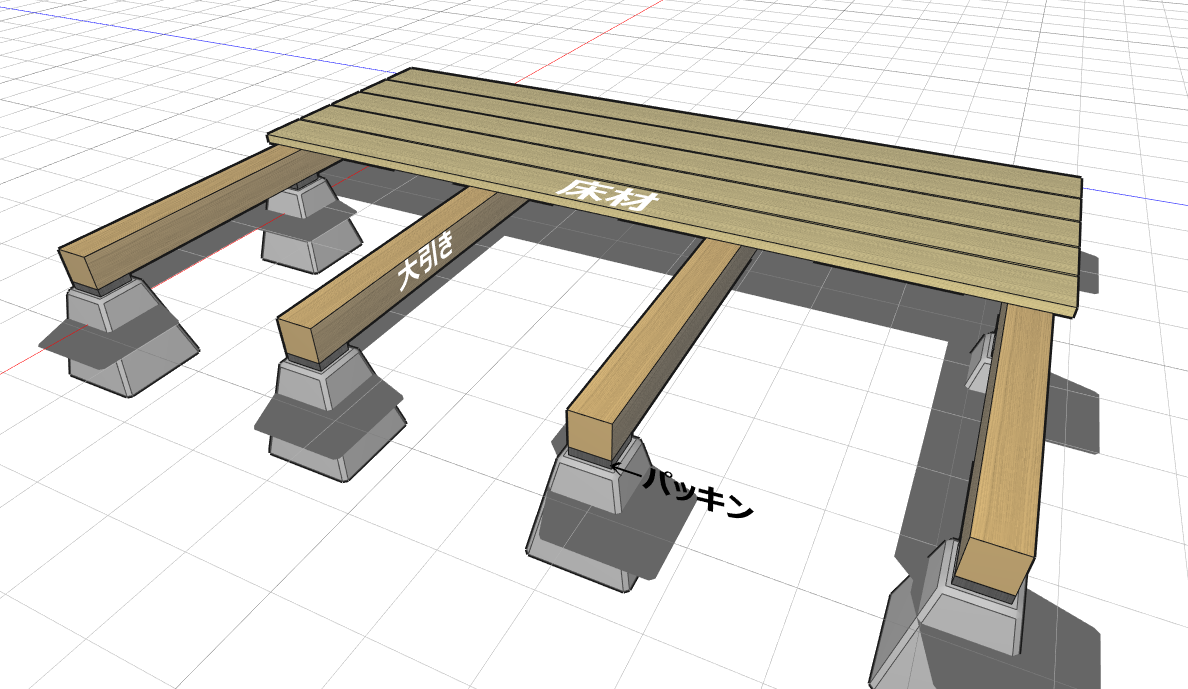
Task: Click the 床材 label on the decking
Action: pyautogui.click(x=608, y=194)
